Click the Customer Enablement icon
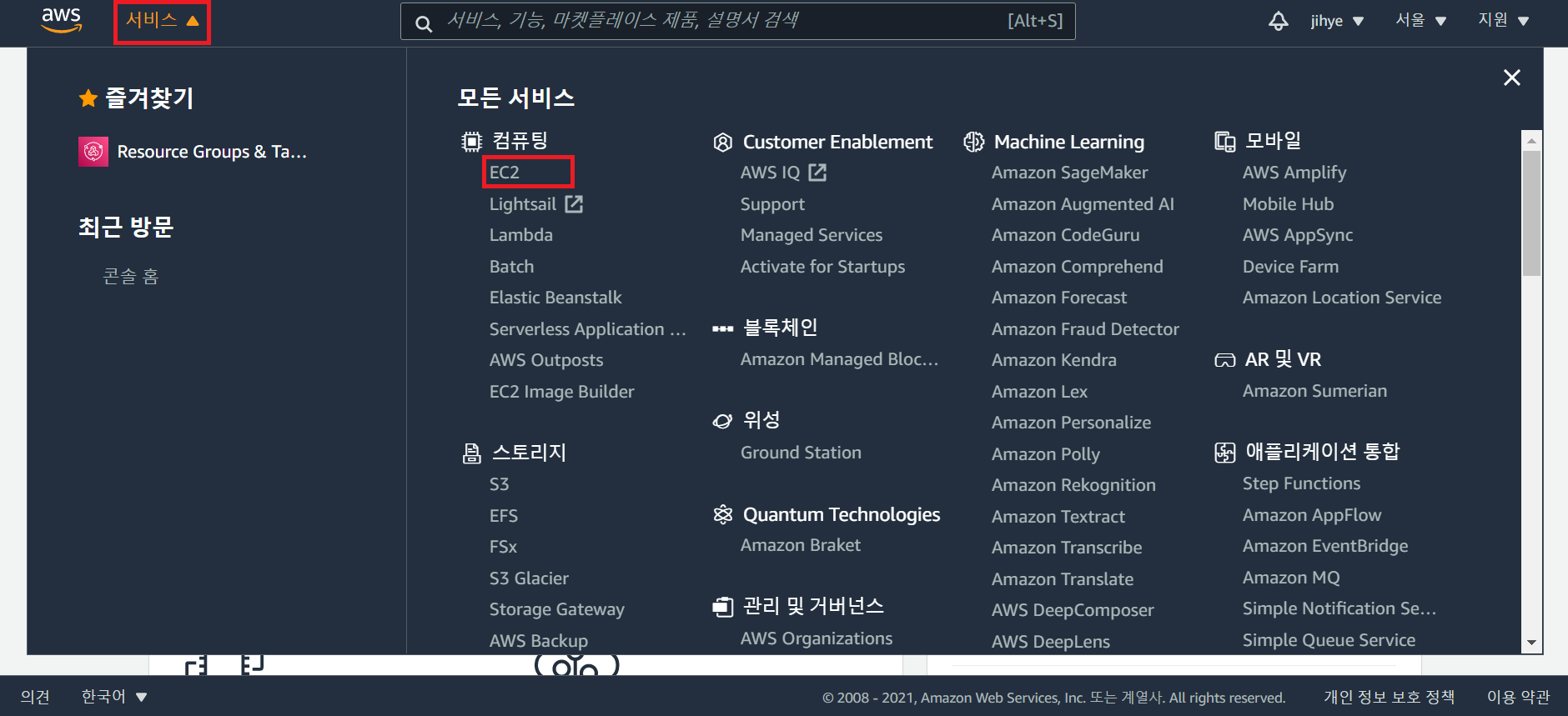This screenshot has height=716, width=1568. 723,143
